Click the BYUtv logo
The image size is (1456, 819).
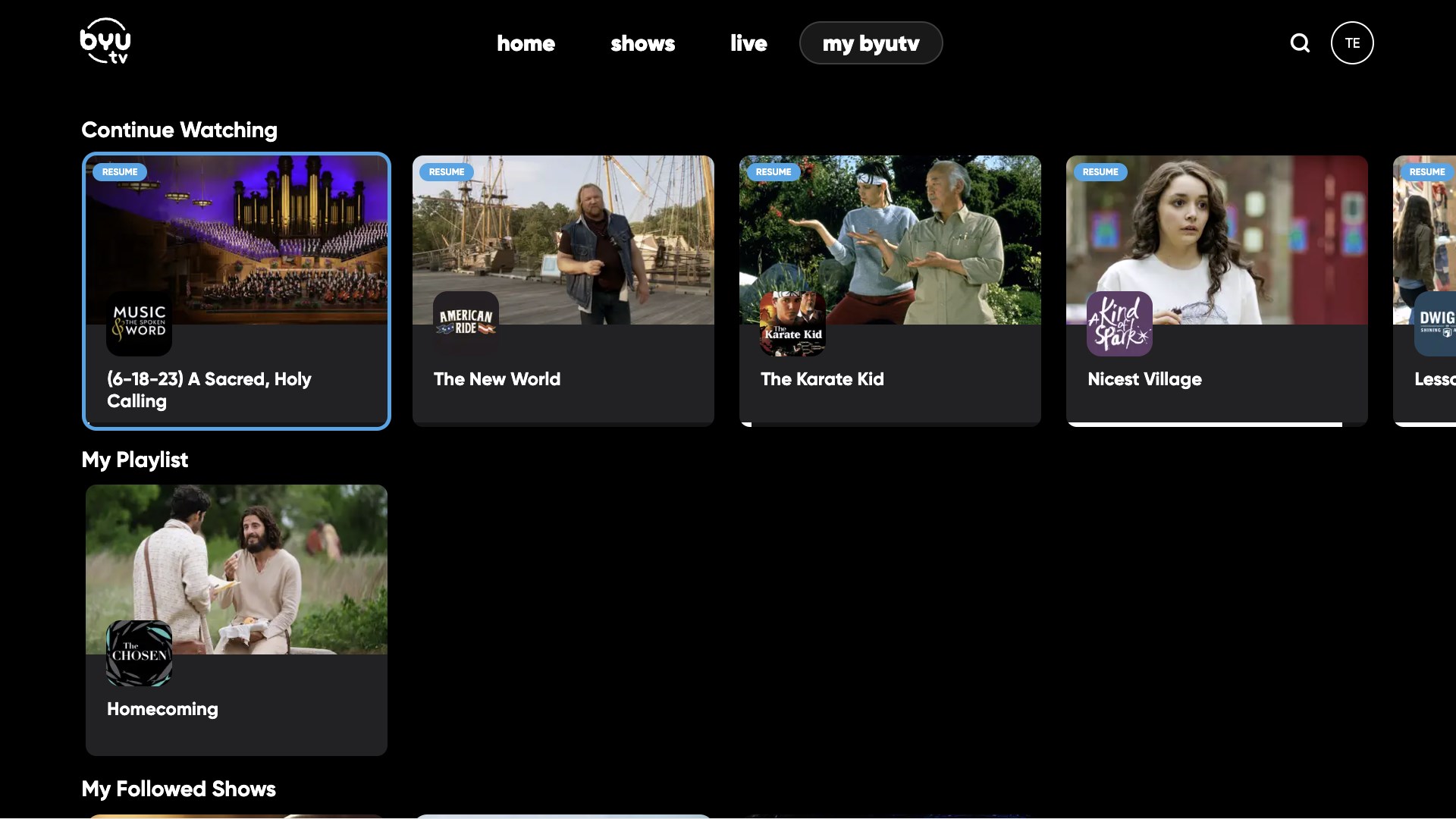pyautogui.click(x=105, y=42)
